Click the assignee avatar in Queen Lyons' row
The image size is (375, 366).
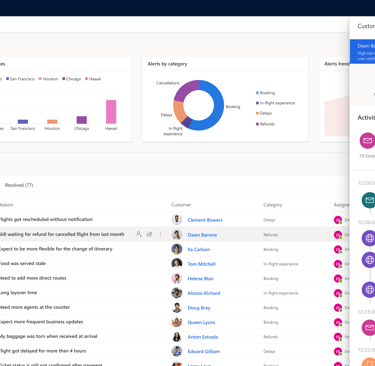coord(338,322)
